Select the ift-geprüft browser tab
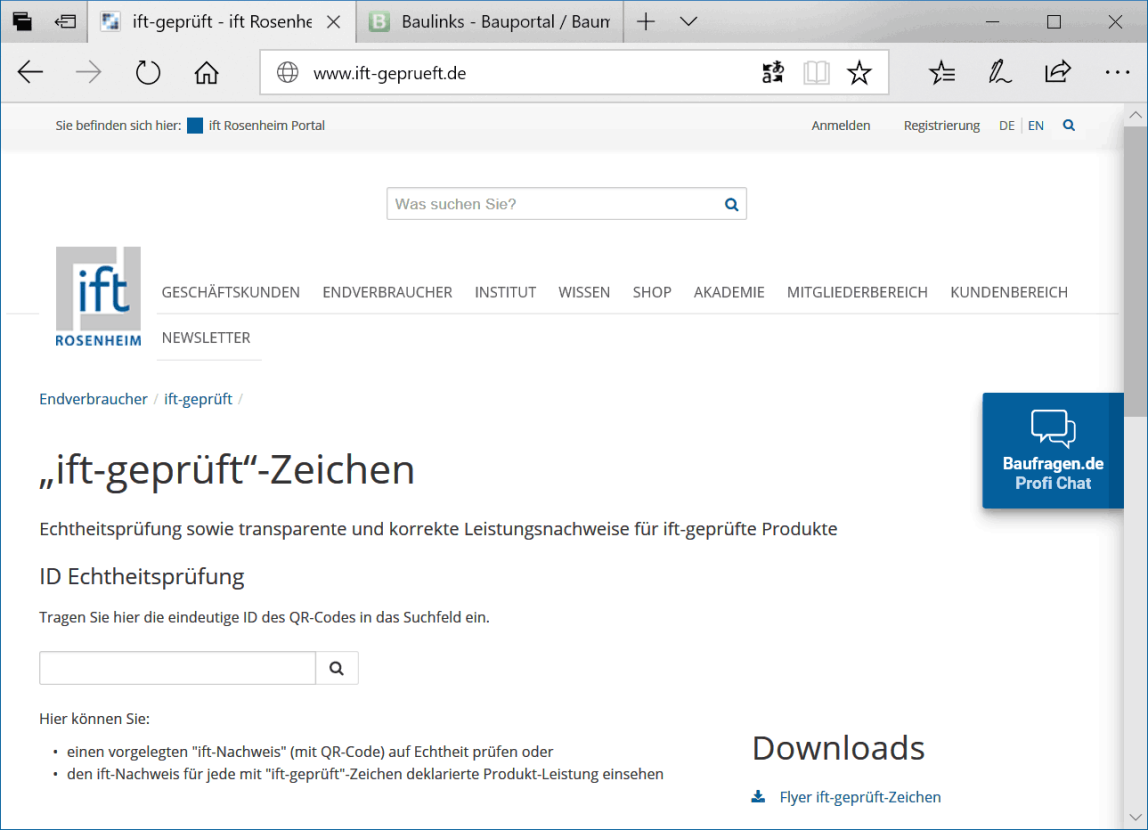This screenshot has height=830, width=1148. pyautogui.click(x=222, y=22)
